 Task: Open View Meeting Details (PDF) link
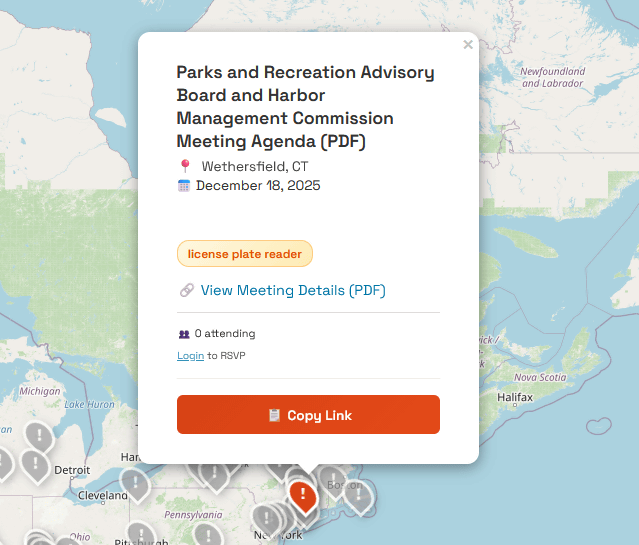293,291
